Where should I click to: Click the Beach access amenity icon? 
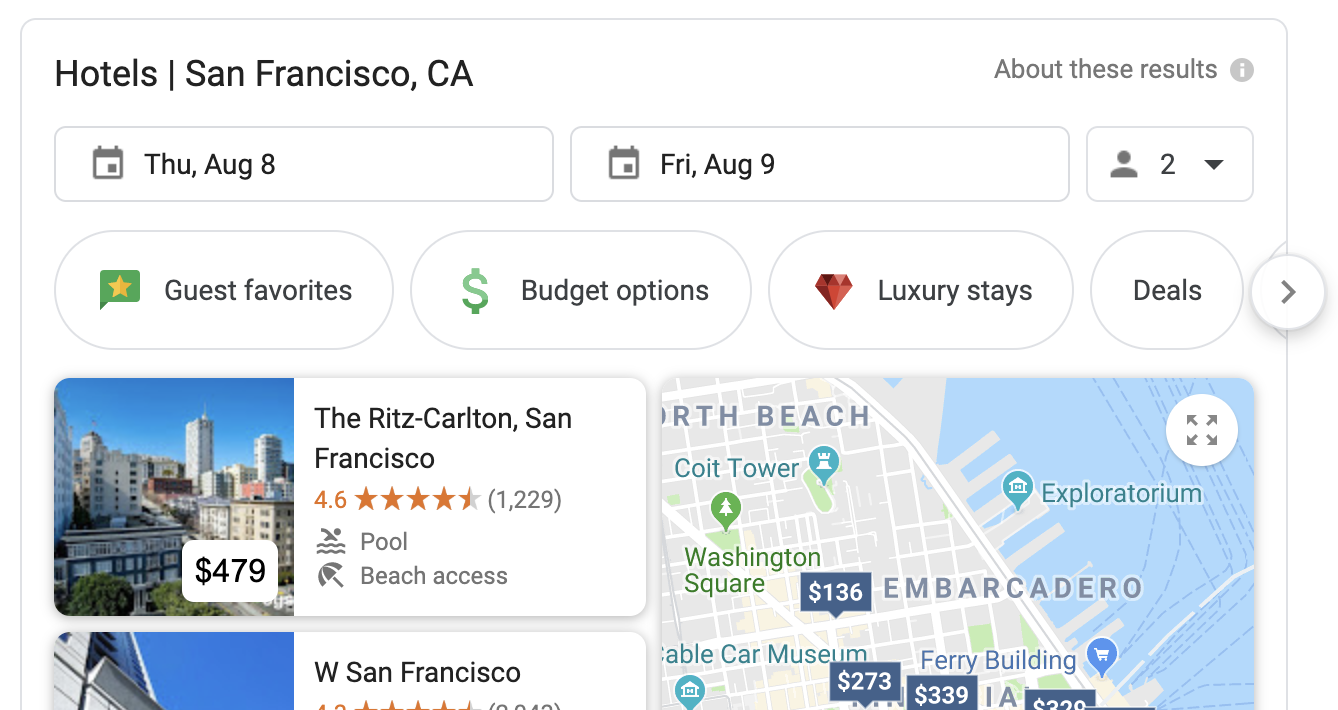pyautogui.click(x=330, y=576)
